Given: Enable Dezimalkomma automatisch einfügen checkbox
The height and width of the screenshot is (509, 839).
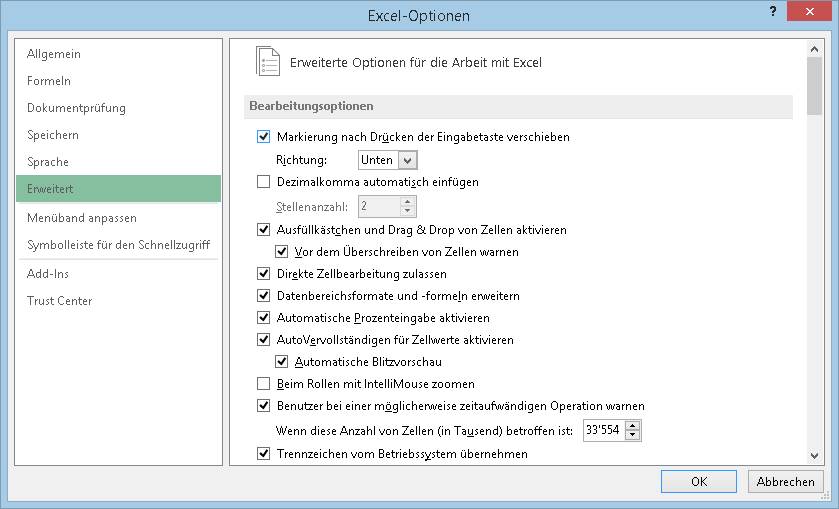Looking at the screenshot, I should pyautogui.click(x=263, y=182).
